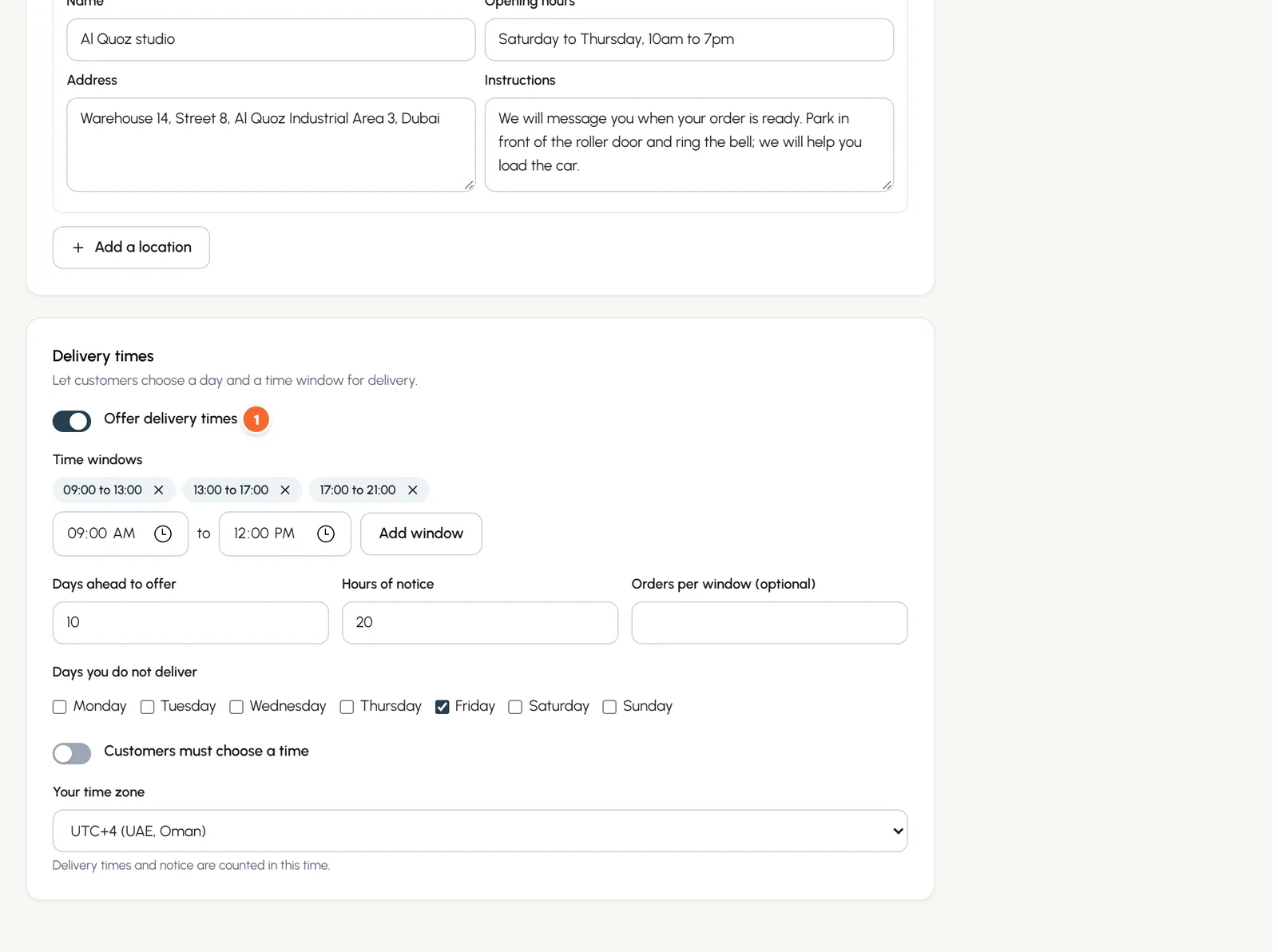Toggle Customers must choose a time switch
Screen dimensions: 1278x952
72,753
